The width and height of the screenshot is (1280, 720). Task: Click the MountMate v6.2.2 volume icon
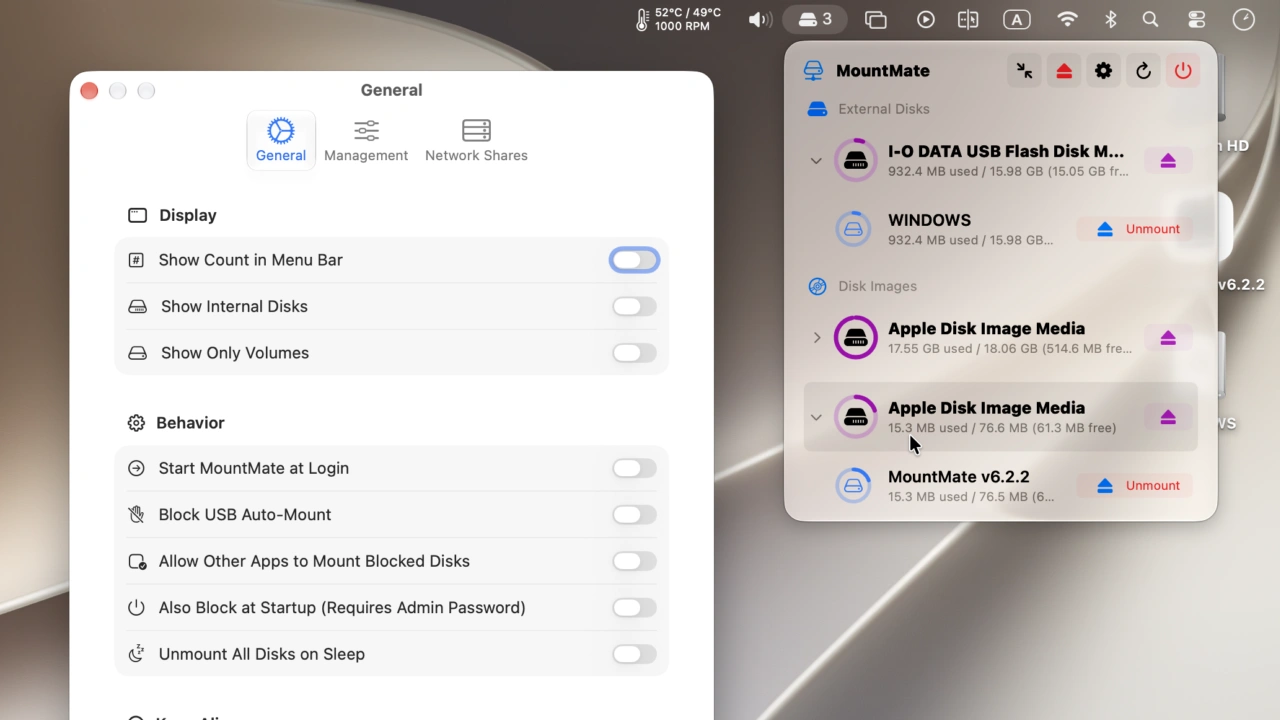(x=853, y=486)
